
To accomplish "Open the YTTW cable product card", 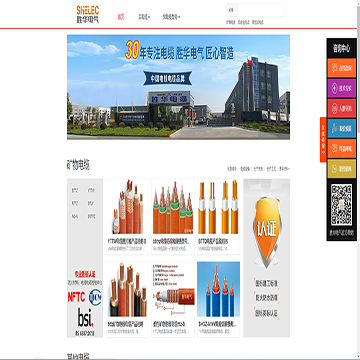I will (128, 217).
